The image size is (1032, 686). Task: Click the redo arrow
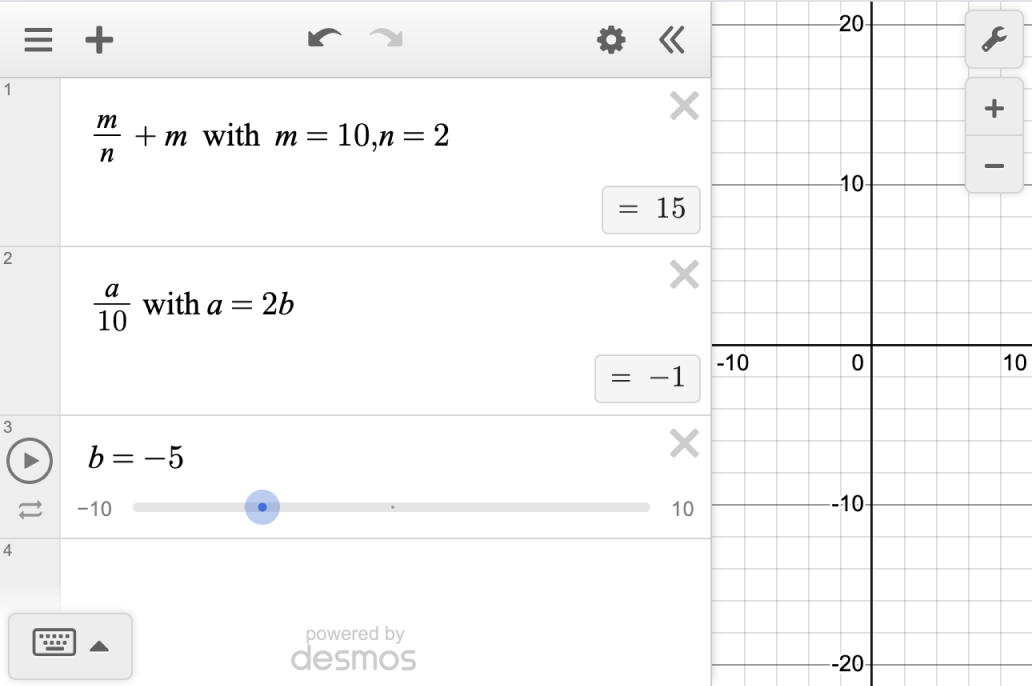pos(384,40)
